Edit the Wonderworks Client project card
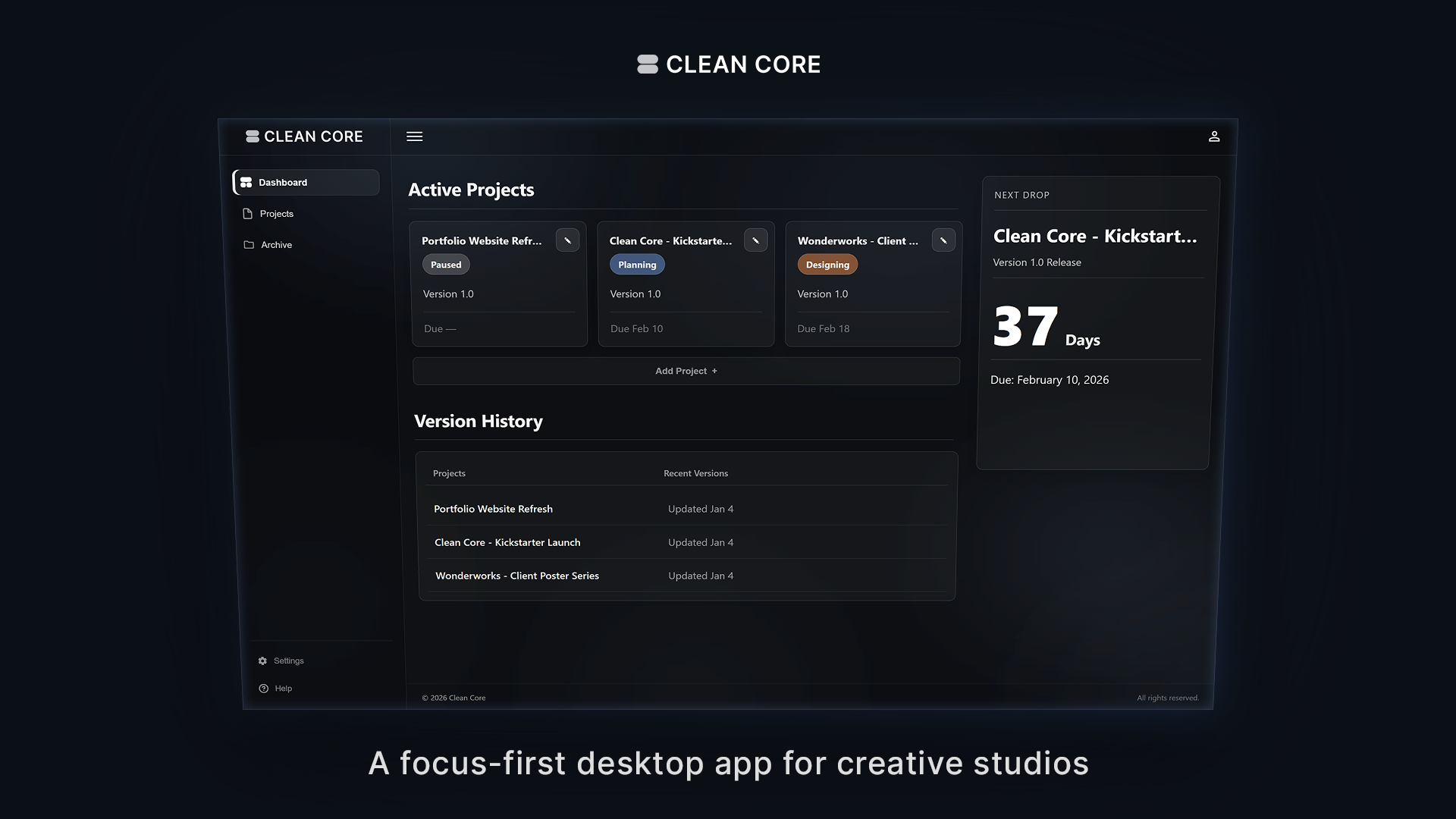 coord(943,240)
